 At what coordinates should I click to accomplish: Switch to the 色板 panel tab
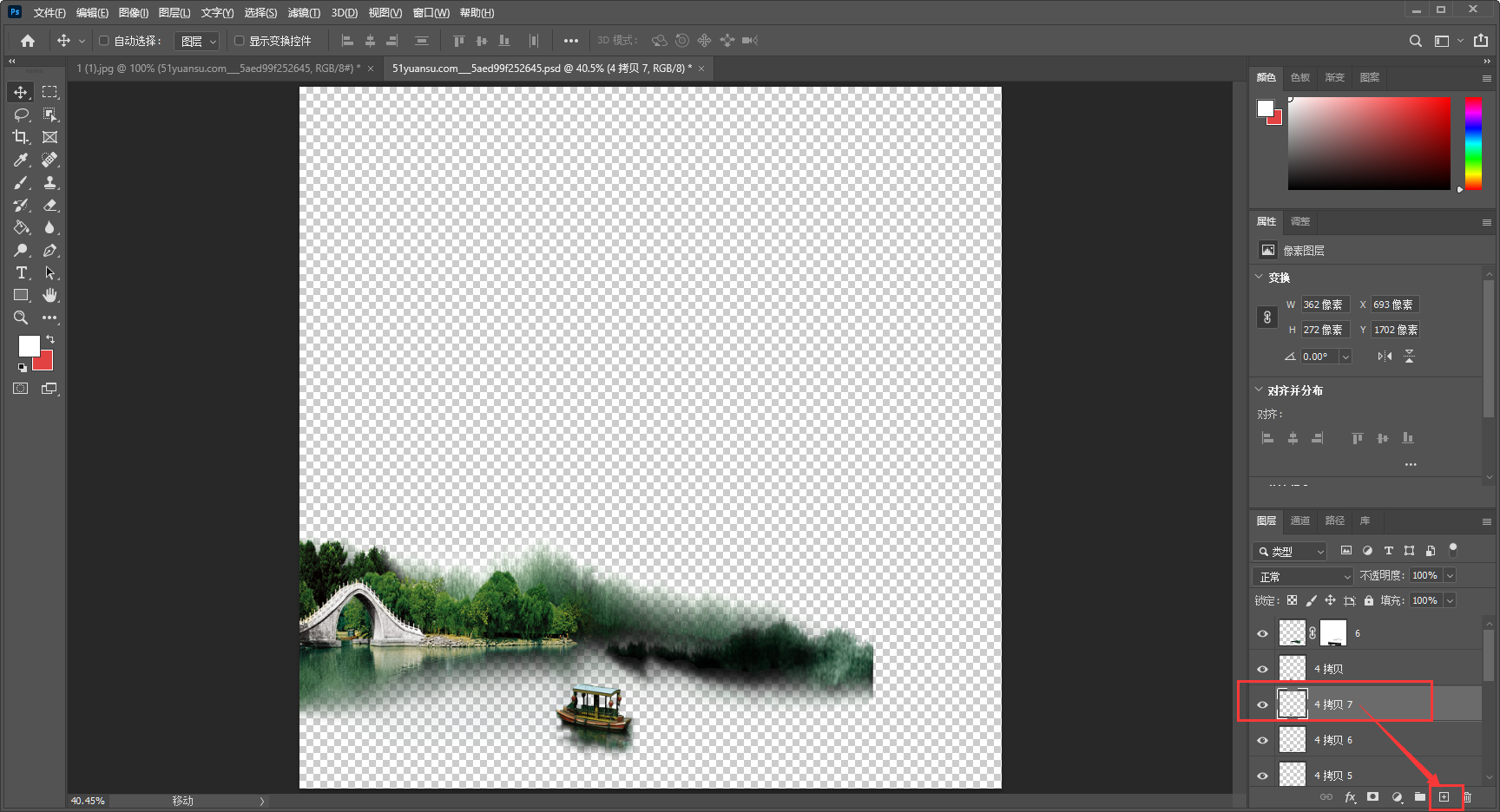coord(1300,77)
